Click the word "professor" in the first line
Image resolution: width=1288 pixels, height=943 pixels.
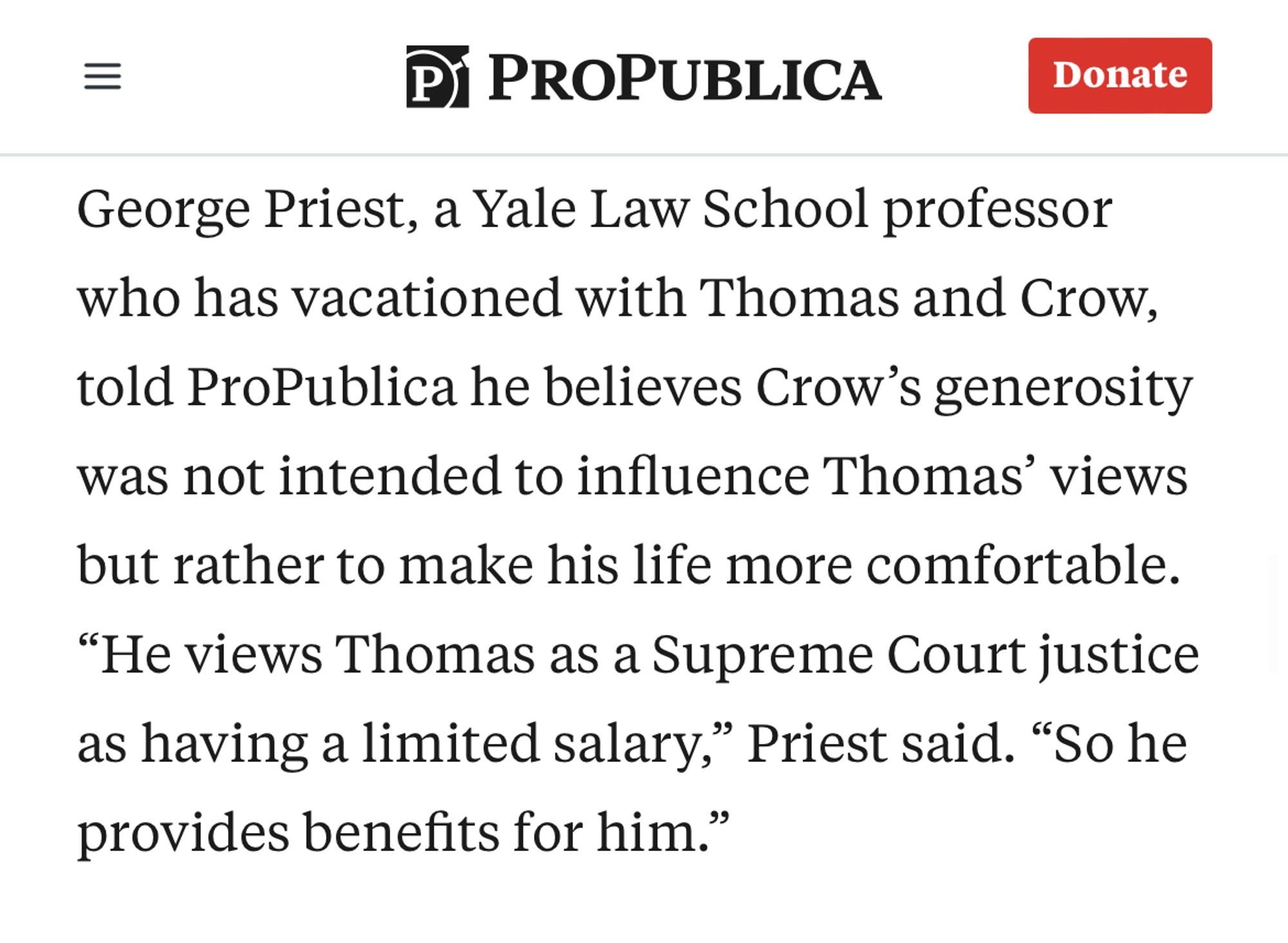[997, 210]
